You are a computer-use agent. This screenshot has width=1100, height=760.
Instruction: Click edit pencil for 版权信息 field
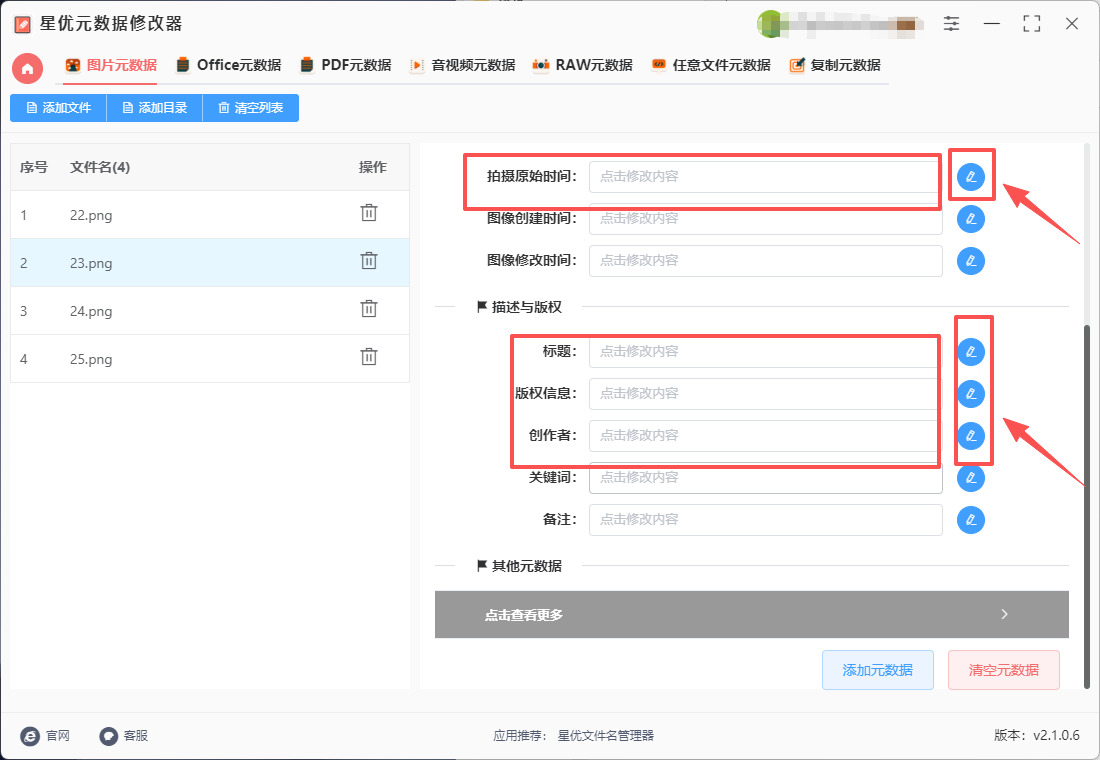tap(971, 394)
